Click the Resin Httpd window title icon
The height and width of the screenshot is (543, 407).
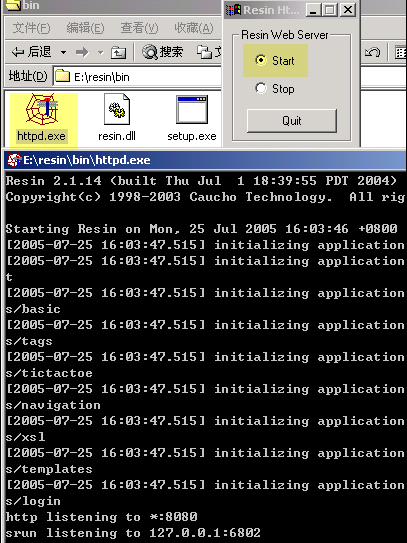[233, 10]
